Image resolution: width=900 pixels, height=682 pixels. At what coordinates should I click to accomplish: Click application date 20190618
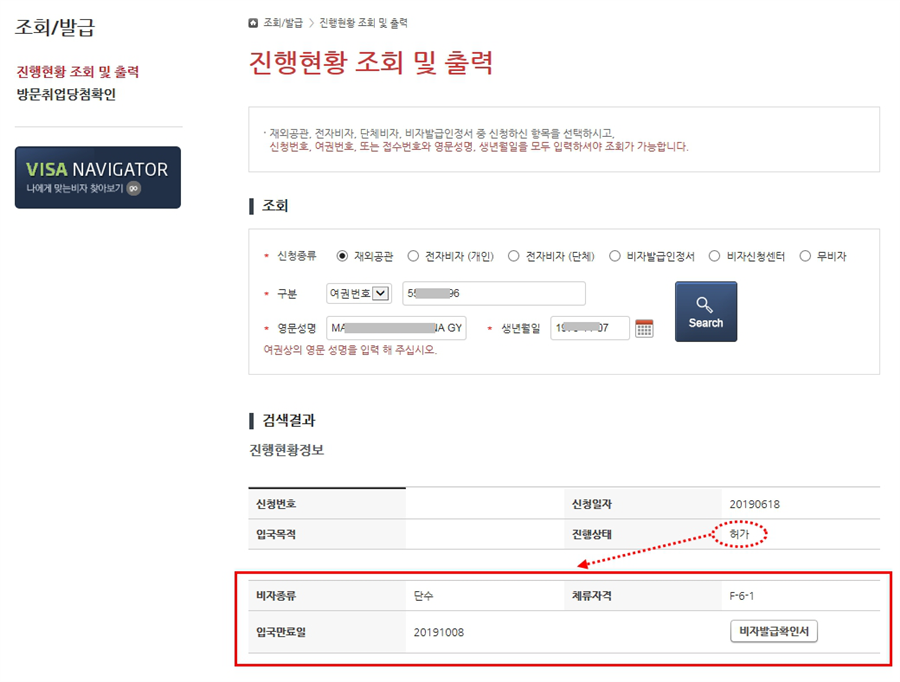point(754,504)
